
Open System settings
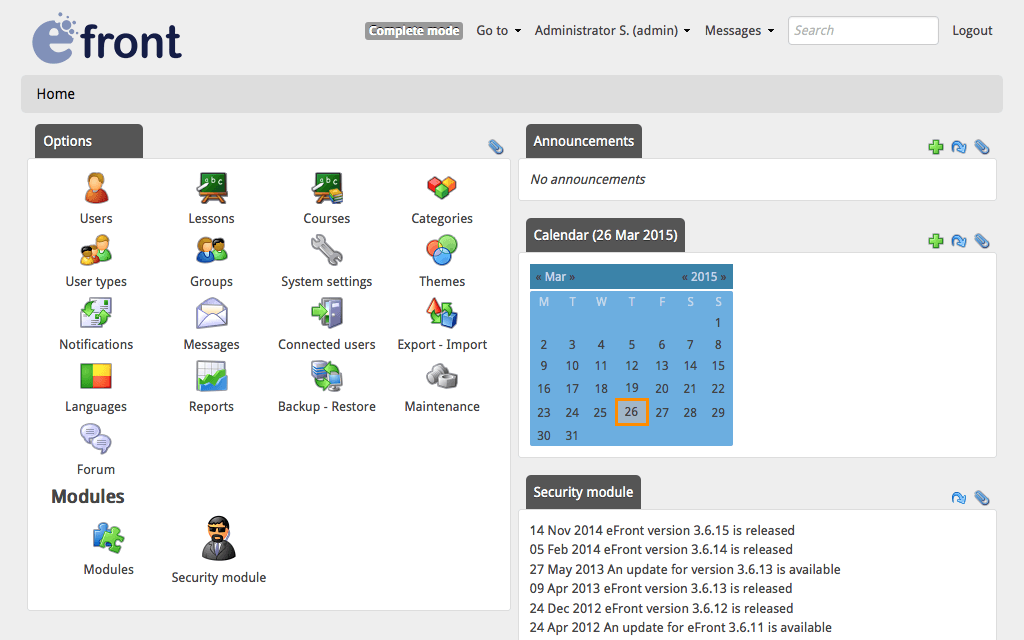(x=326, y=250)
